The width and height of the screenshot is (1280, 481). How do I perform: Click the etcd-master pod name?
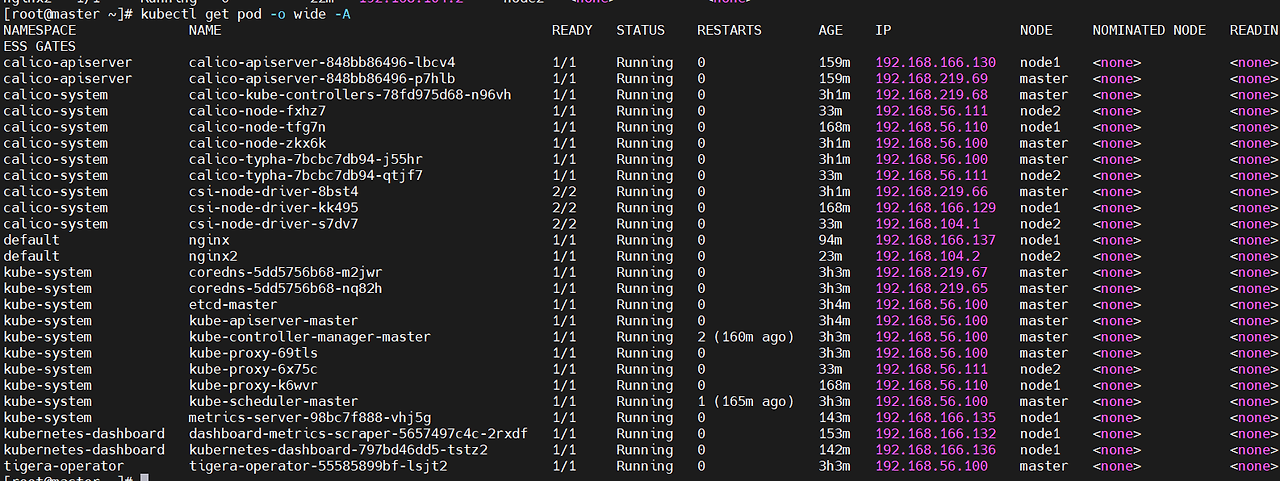point(233,304)
